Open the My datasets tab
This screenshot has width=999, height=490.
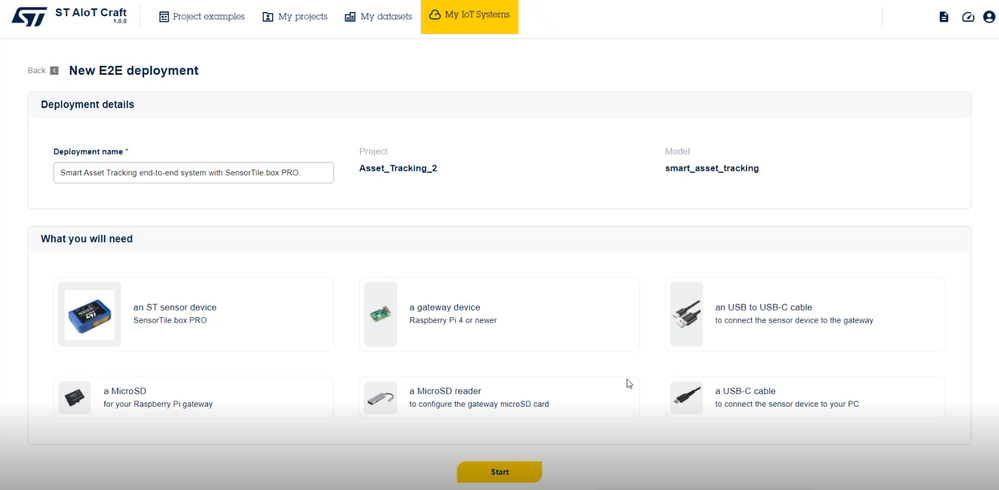378,17
